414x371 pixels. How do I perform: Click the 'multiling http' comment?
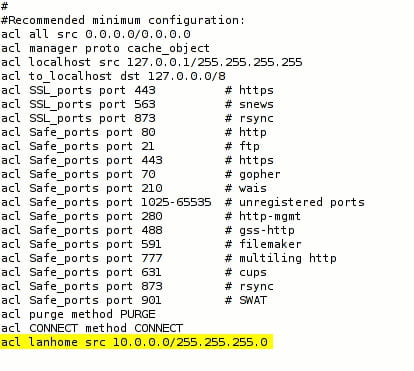click(288, 258)
